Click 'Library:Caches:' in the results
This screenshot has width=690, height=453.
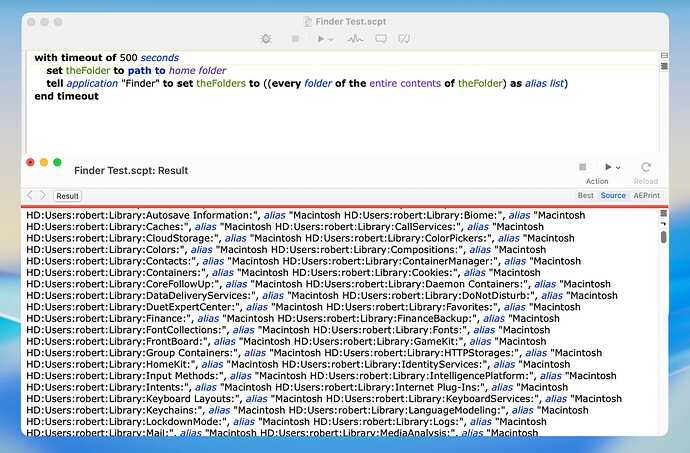(149, 227)
